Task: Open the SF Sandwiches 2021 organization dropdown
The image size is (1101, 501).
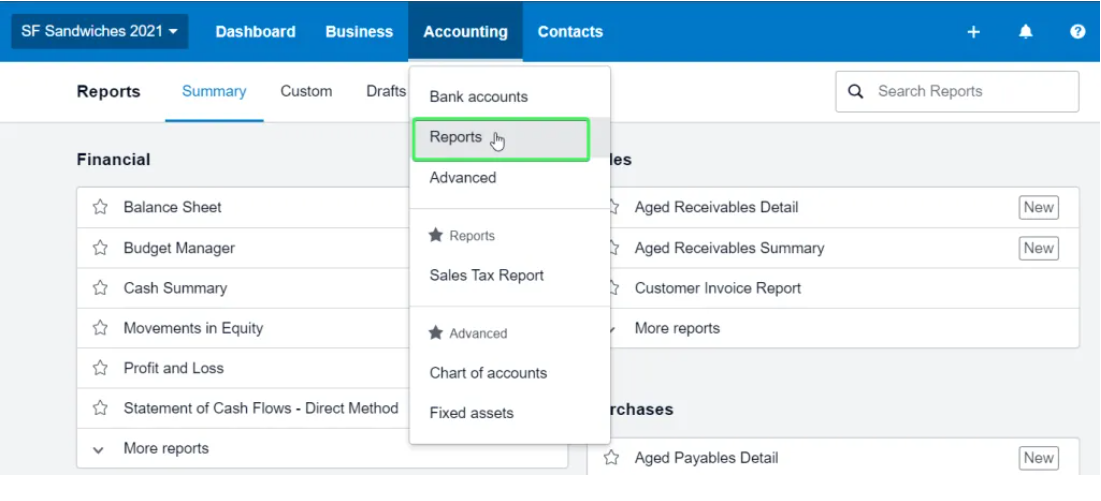Action: (99, 31)
